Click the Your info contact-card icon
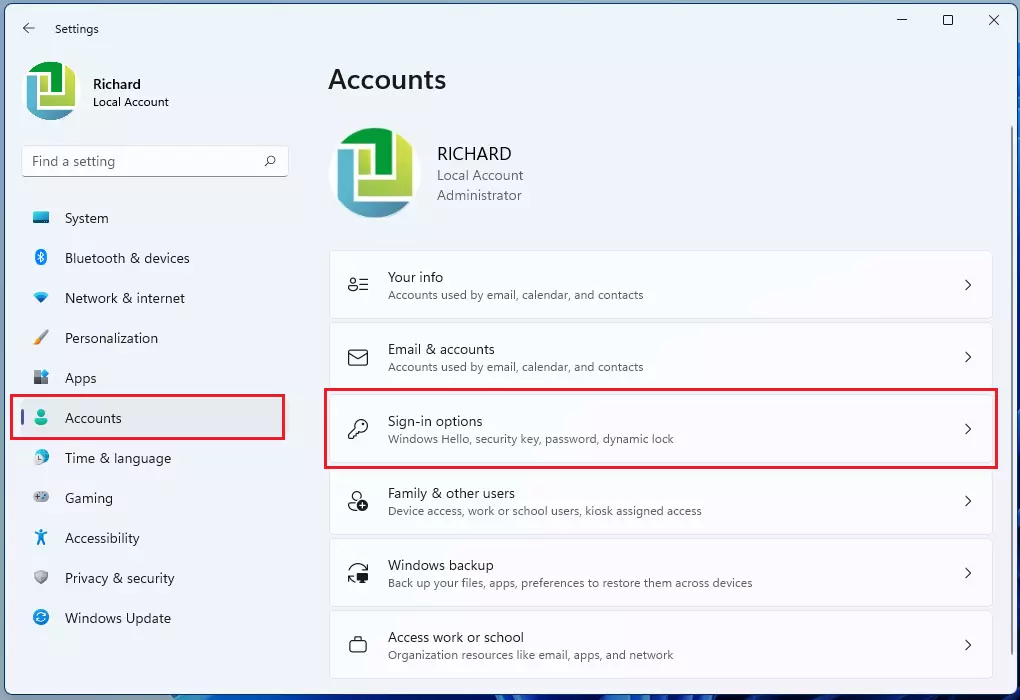The width and height of the screenshot is (1020, 700). [x=358, y=285]
